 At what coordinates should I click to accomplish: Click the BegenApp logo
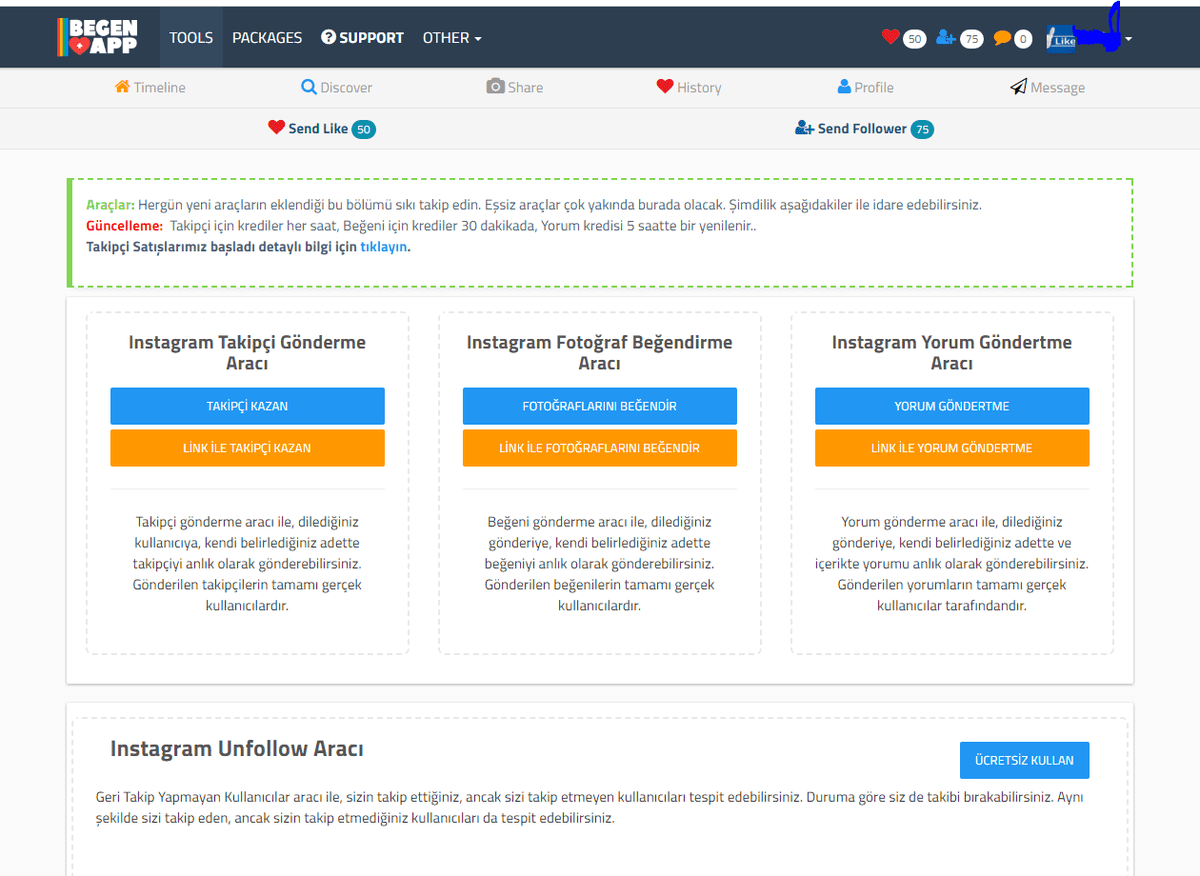(97, 37)
